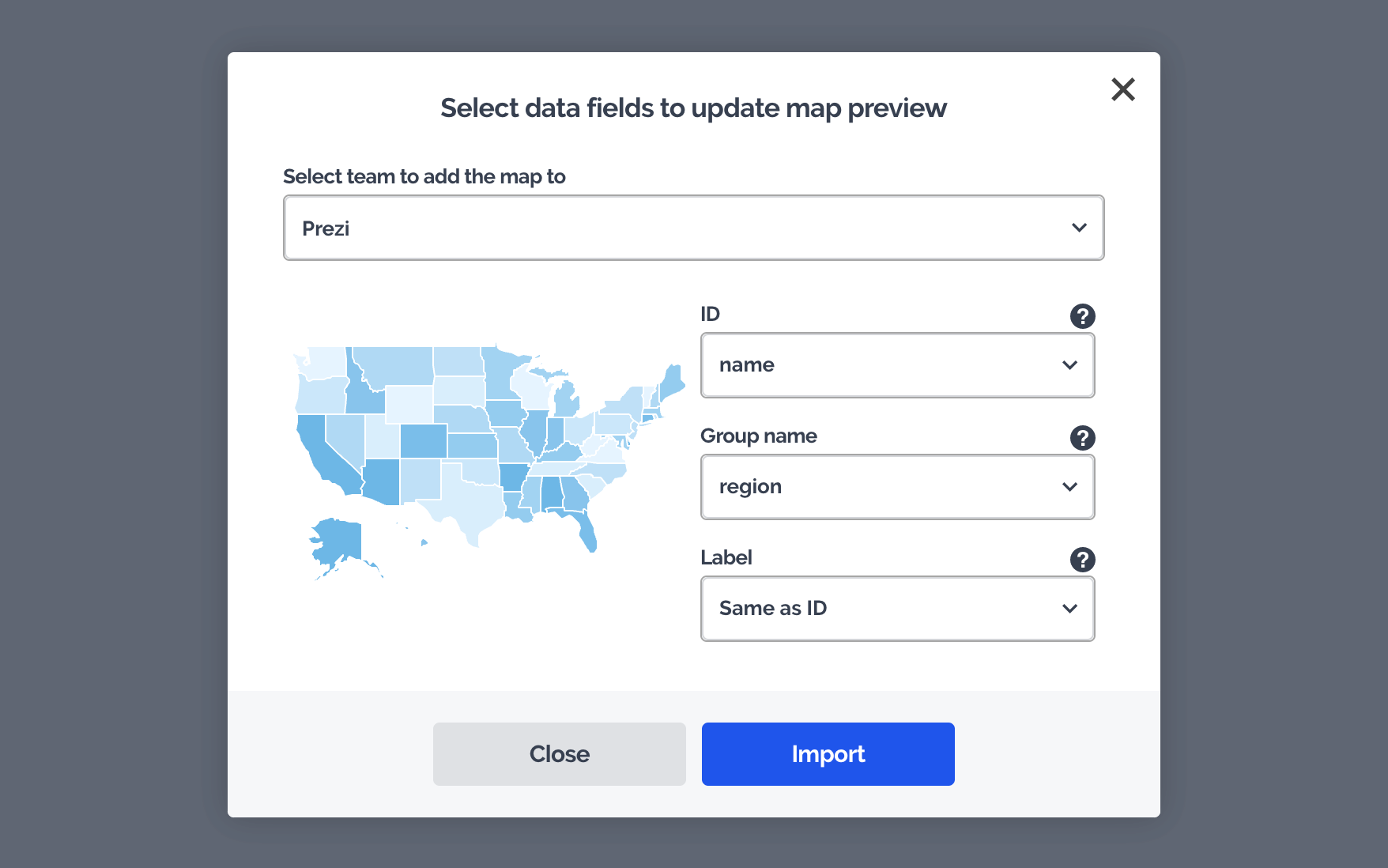The width and height of the screenshot is (1388, 868).
Task: Click Florida on the US map
Action: (586, 530)
